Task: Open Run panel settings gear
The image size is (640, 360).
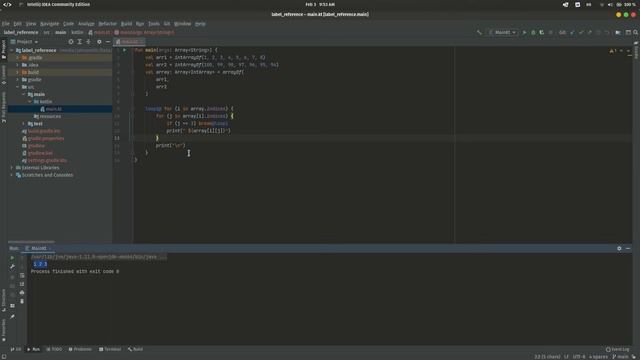Action: [619, 248]
